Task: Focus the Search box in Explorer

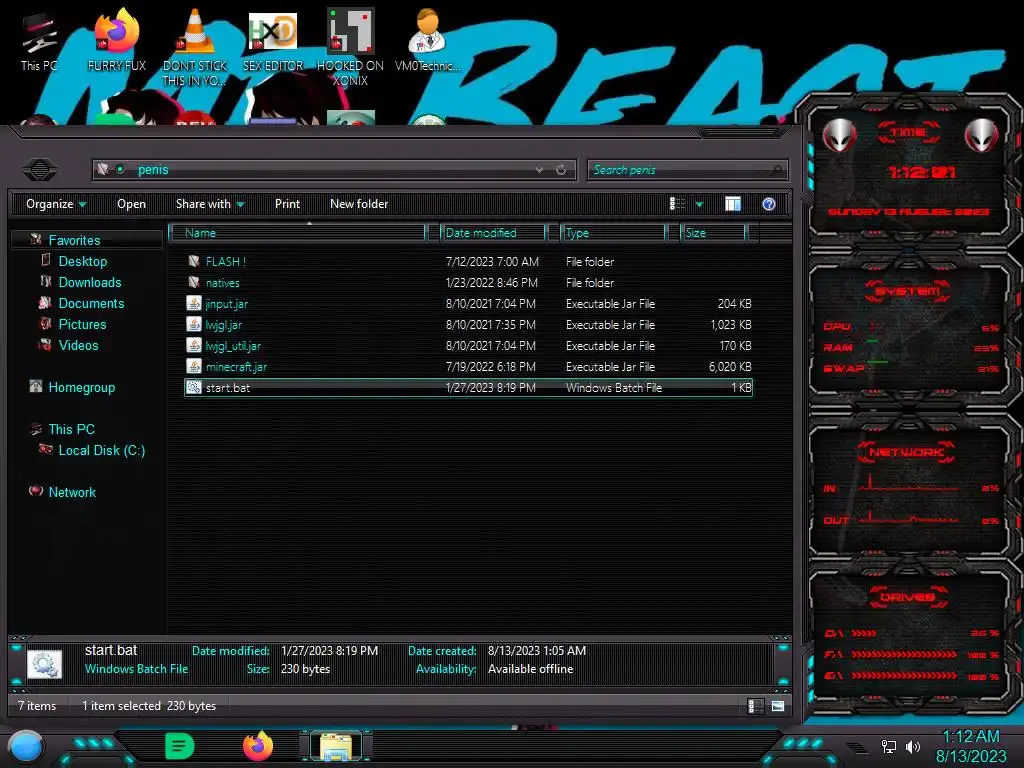Action: click(688, 170)
